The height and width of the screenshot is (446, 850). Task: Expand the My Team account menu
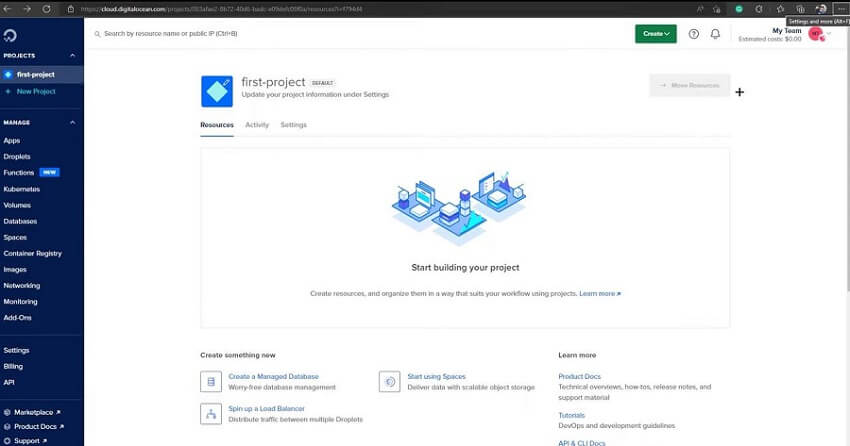tap(829, 34)
